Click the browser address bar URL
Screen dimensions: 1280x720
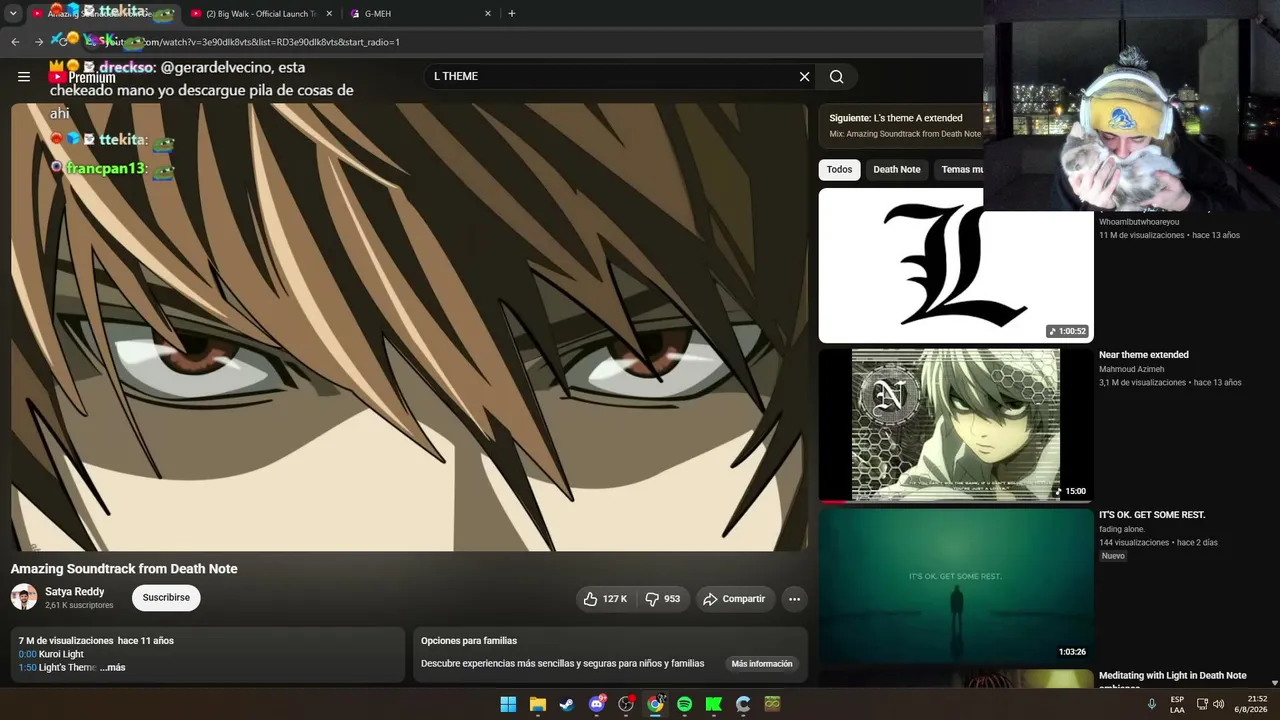(250, 42)
